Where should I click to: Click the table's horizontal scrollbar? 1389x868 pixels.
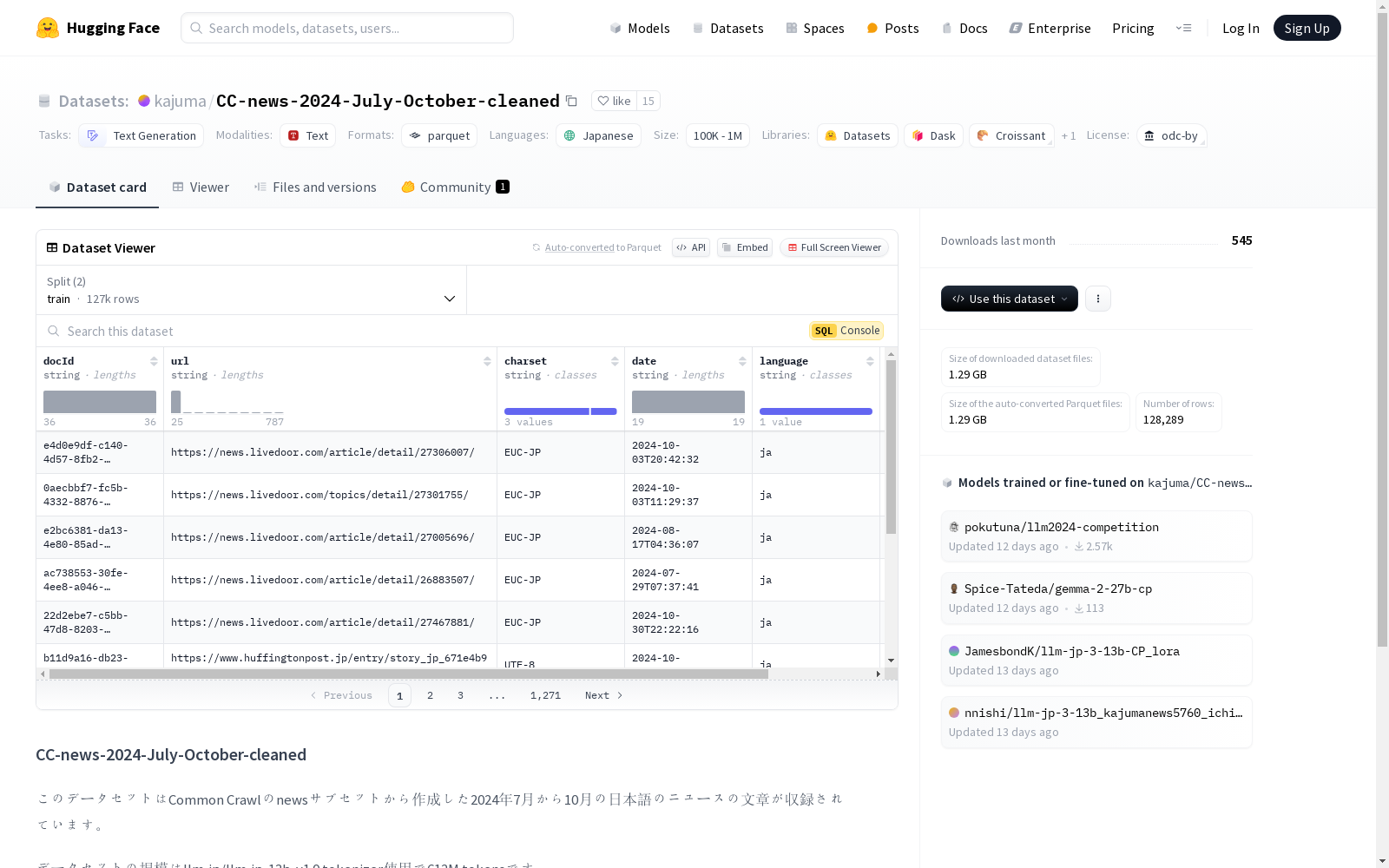point(409,674)
